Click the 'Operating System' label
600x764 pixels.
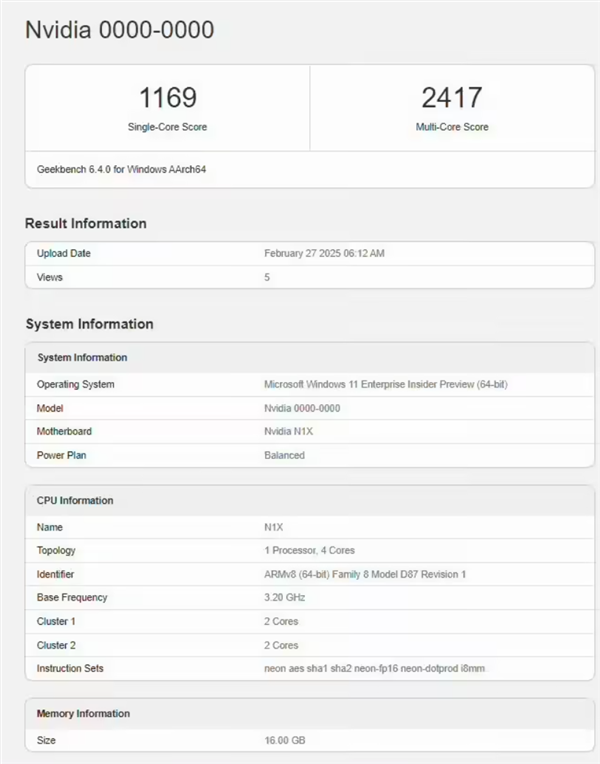point(76,384)
